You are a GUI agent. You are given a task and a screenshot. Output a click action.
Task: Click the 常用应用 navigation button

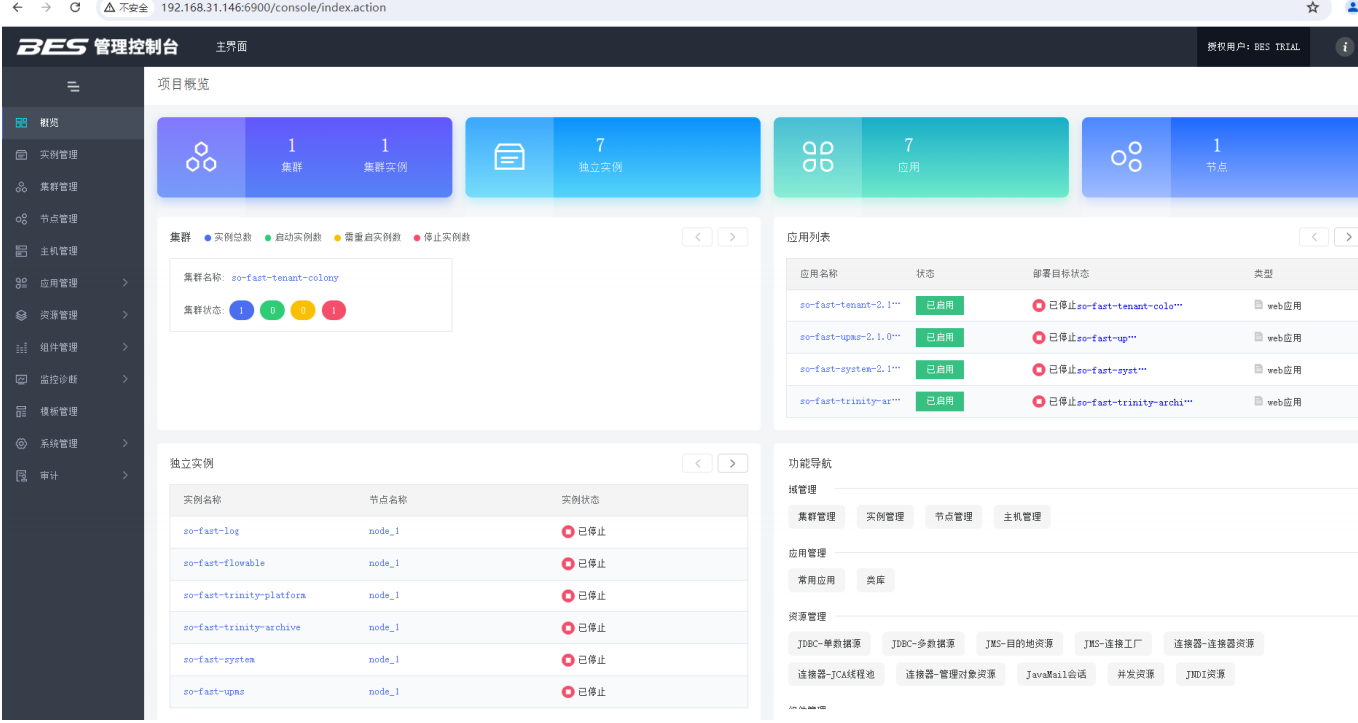pyautogui.click(x=816, y=580)
